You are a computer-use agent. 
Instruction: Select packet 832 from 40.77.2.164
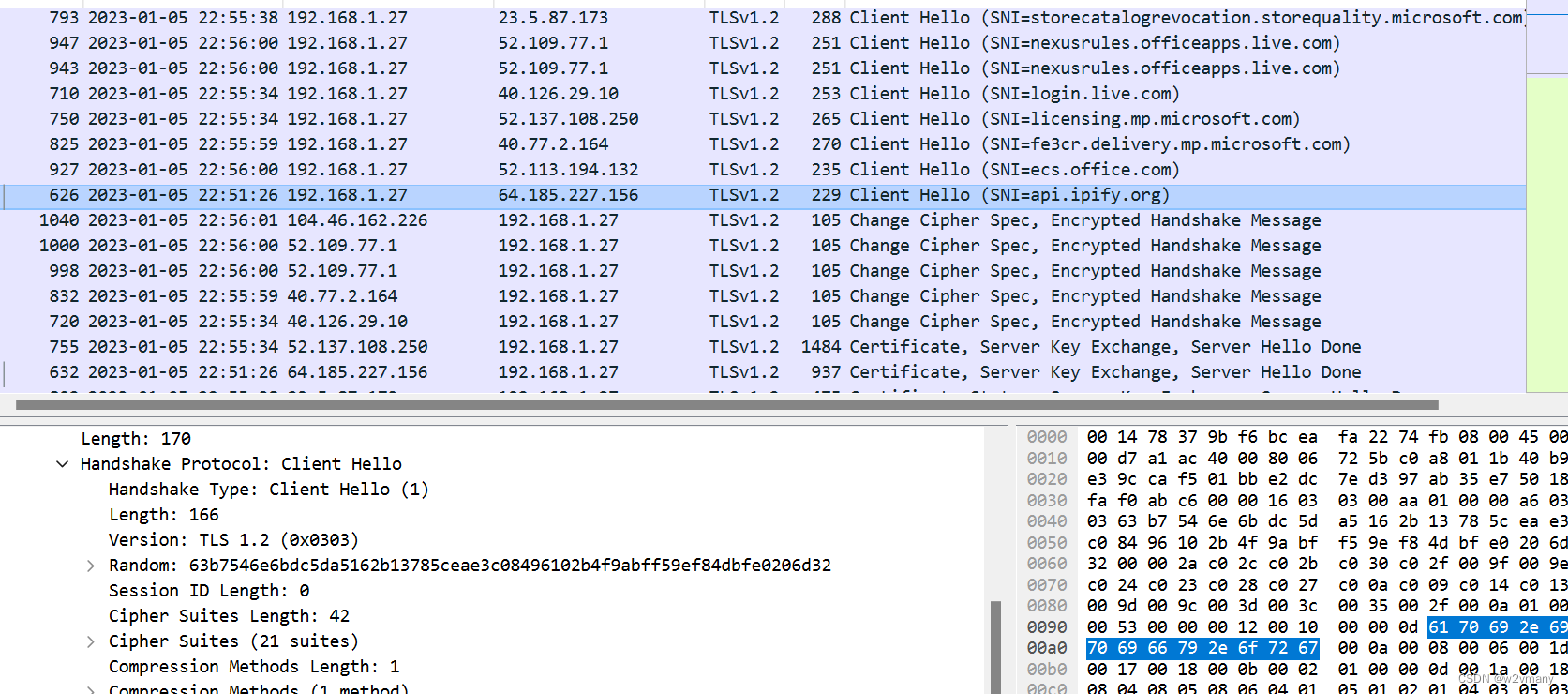pos(763,296)
